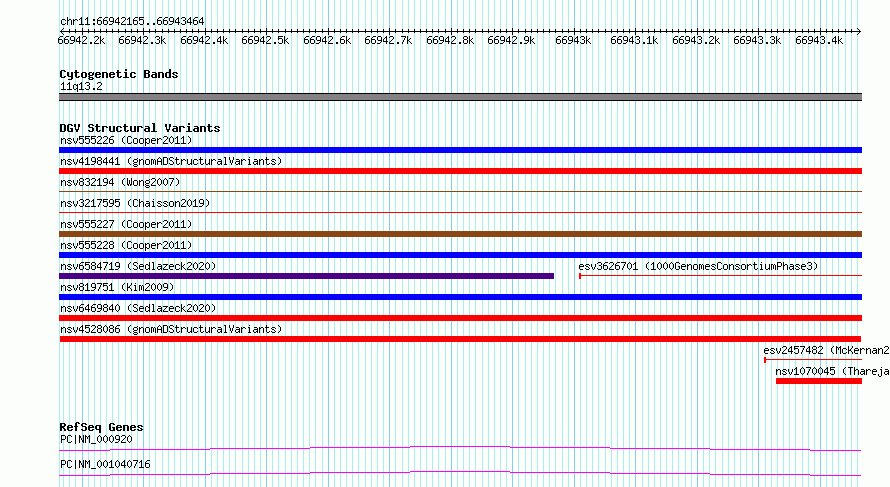Viewport: 890px width, 487px height.
Task: Click the blue nsv555226 (Cooper2011) variant bar
Action: point(460,150)
